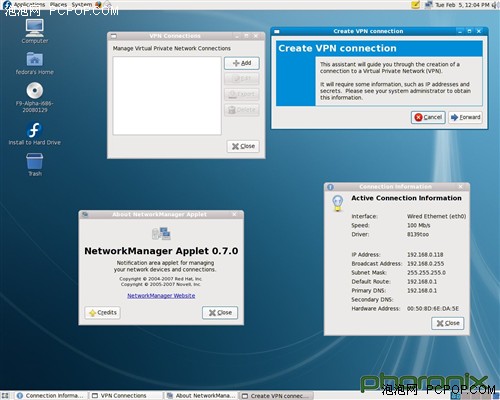
Task: Click NetworkManager Applet logo icon
Action: (x=161, y=233)
